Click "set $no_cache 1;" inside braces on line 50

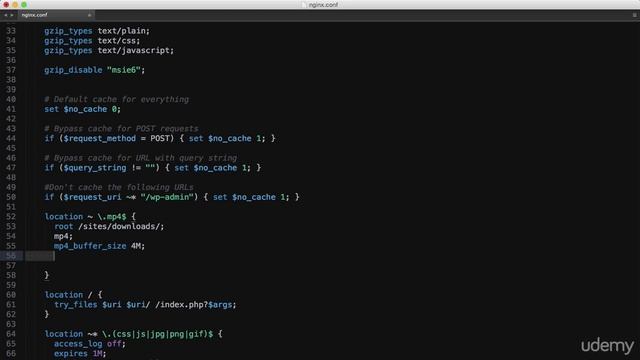[251, 198]
